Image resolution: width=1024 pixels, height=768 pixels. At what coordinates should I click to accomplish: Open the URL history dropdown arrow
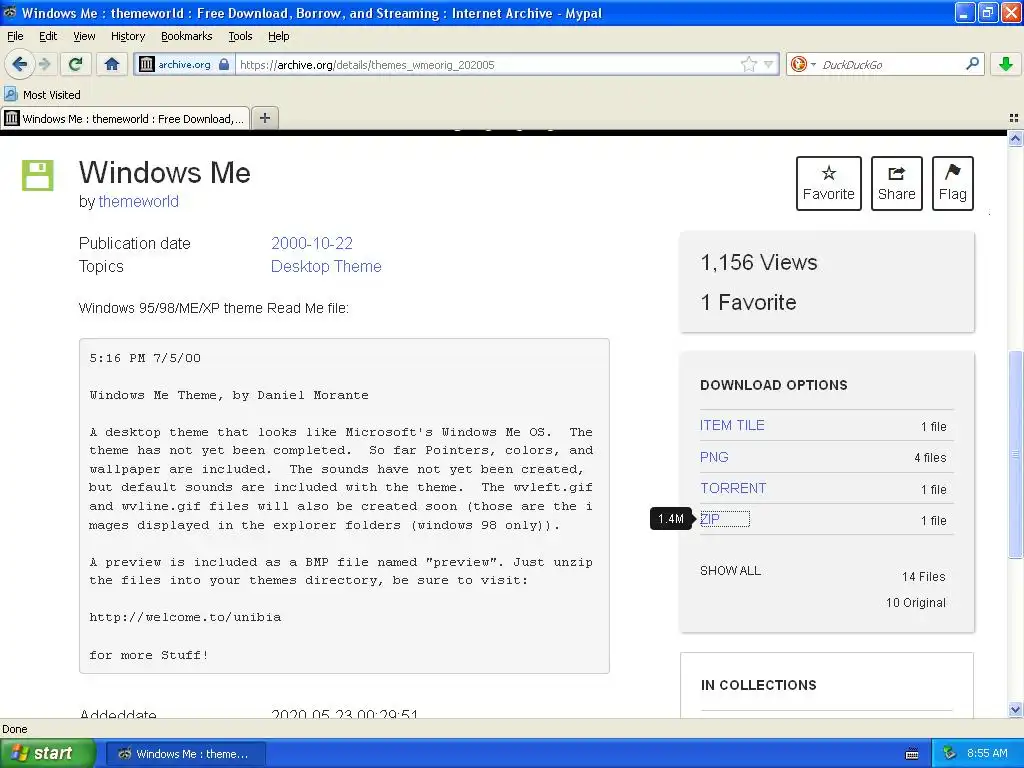click(769, 64)
